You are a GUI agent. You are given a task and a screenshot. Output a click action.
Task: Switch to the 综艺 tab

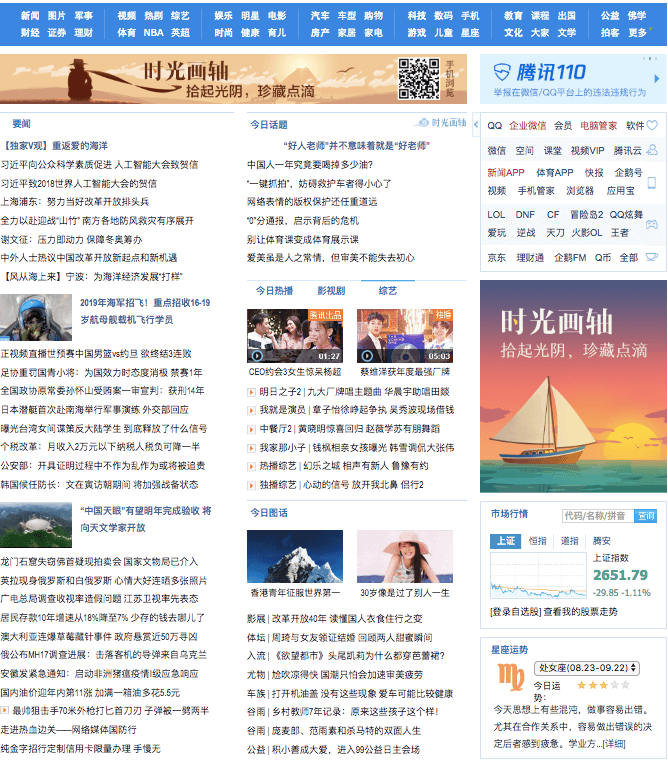pyautogui.click(x=388, y=291)
